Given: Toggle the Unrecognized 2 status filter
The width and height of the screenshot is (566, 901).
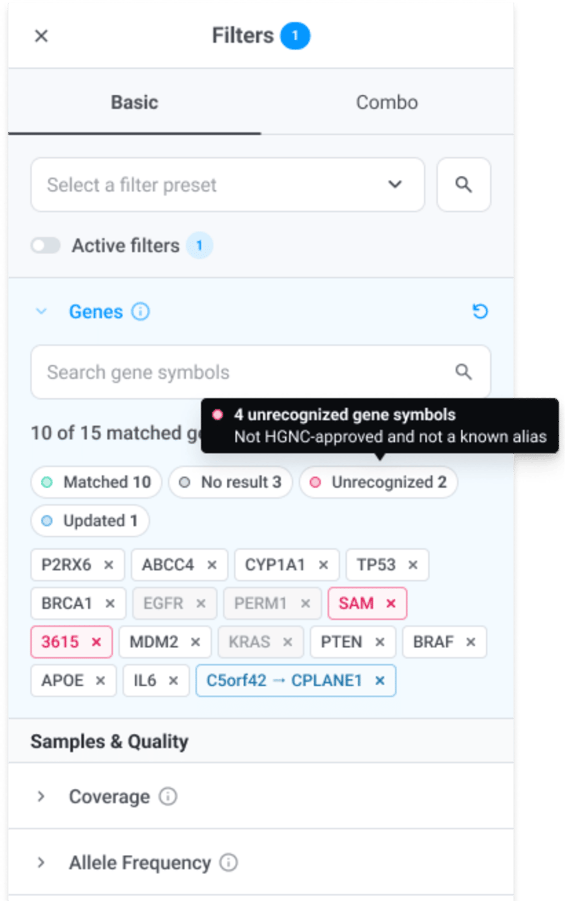Looking at the screenshot, I should (x=378, y=482).
